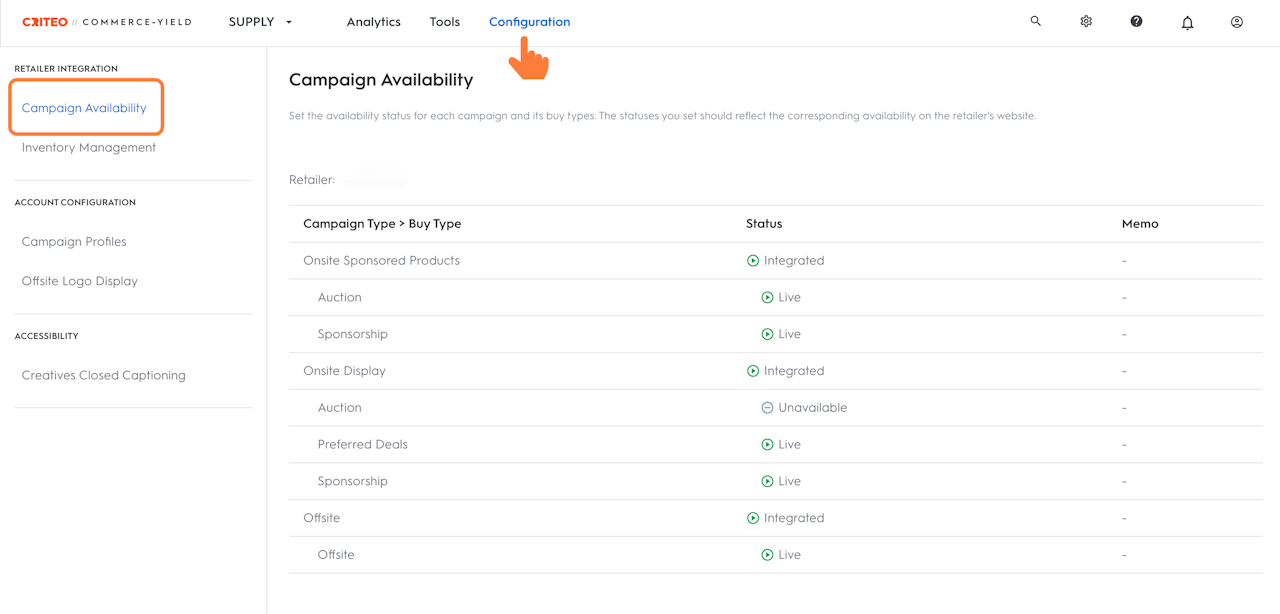
Task: Click the search magnifier icon
Action: [x=1036, y=21]
